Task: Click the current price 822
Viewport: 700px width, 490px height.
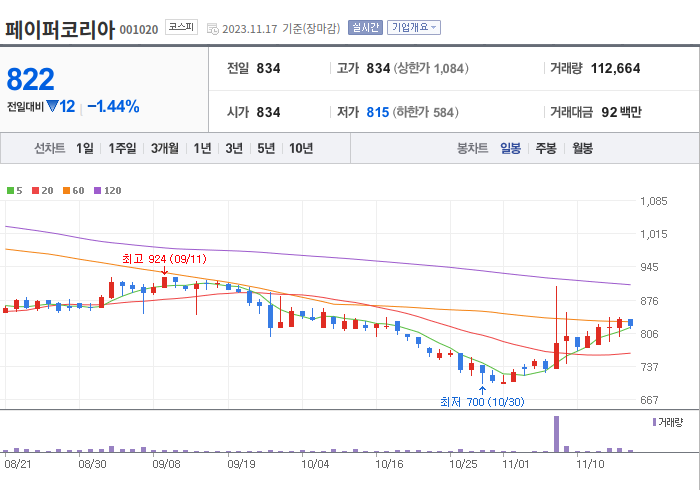Action: point(30,79)
